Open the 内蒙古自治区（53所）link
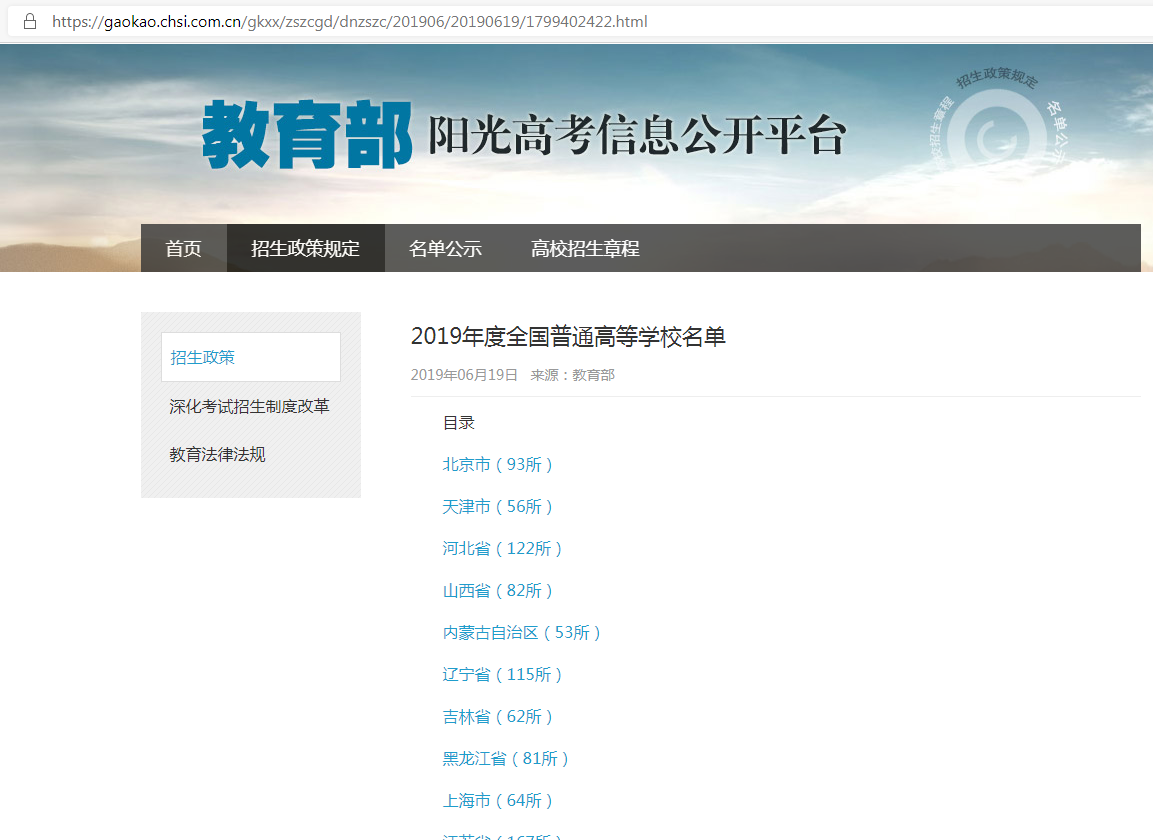The width and height of the screenshot is (1153, 840). (522, 633)
